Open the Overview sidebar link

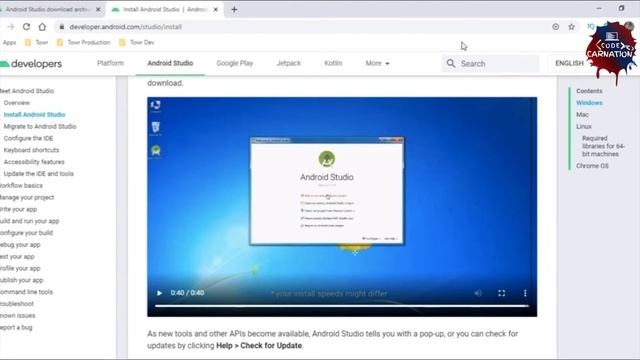click(17, 103)
